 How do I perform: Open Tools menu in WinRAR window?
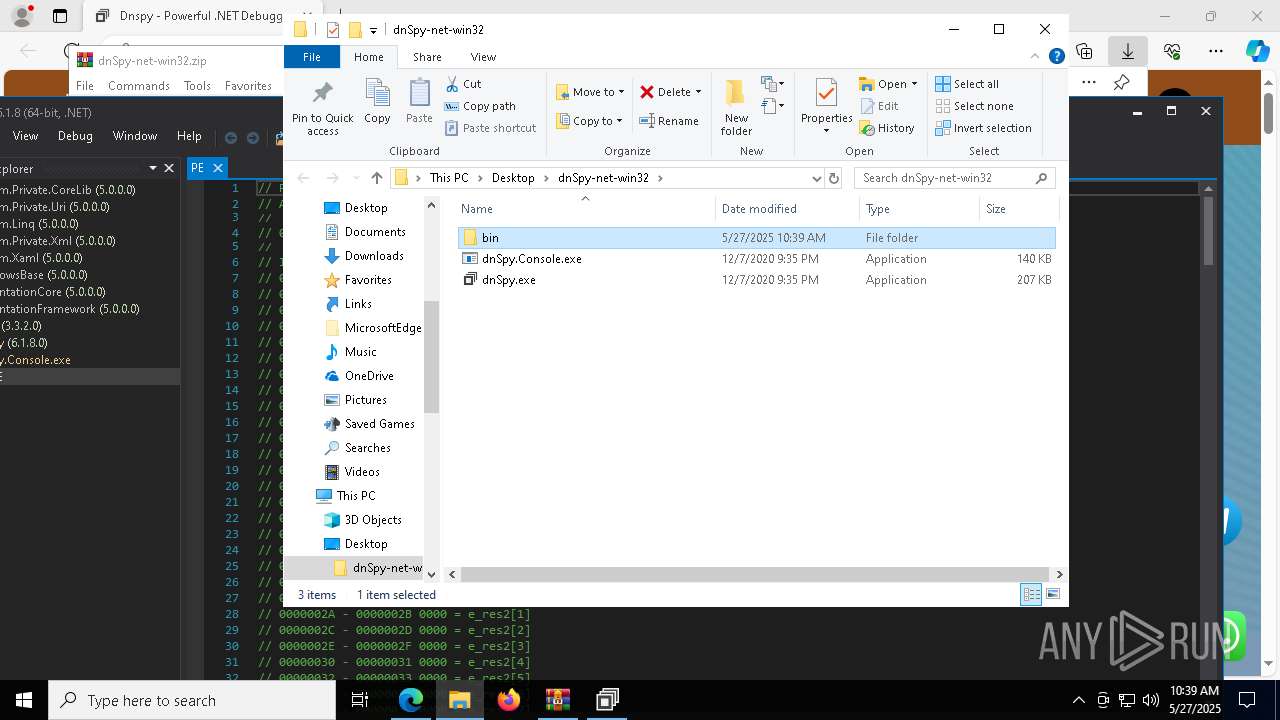click(x=197, y=86)
